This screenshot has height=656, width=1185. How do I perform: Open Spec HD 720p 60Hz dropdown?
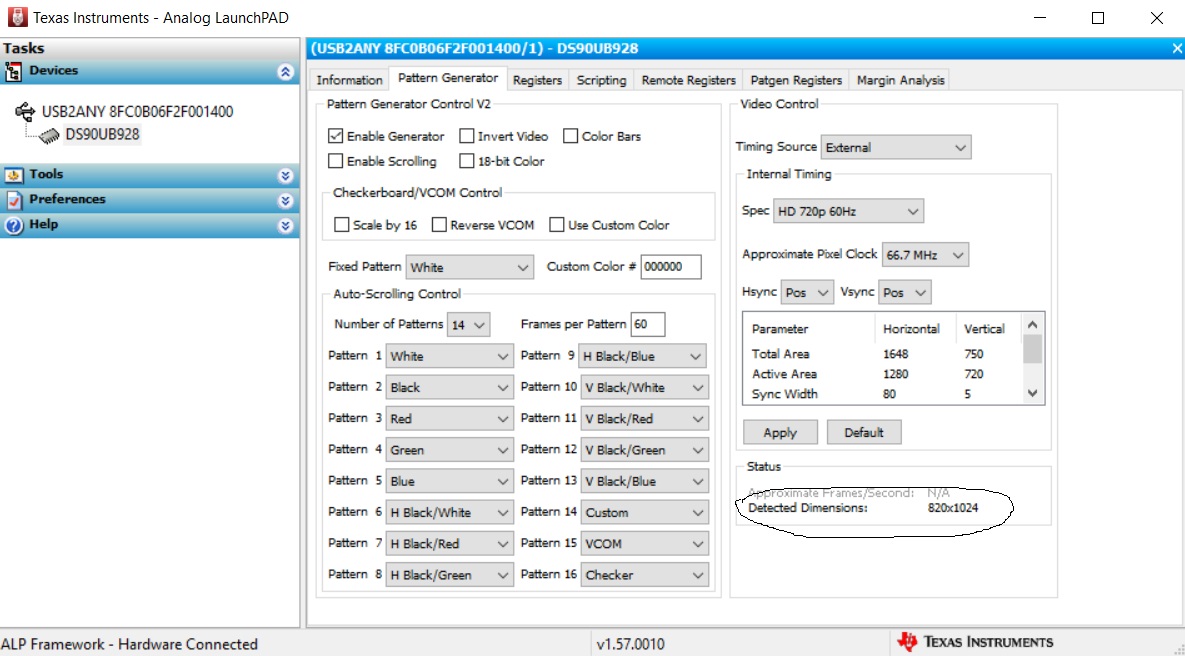[848, 212]
